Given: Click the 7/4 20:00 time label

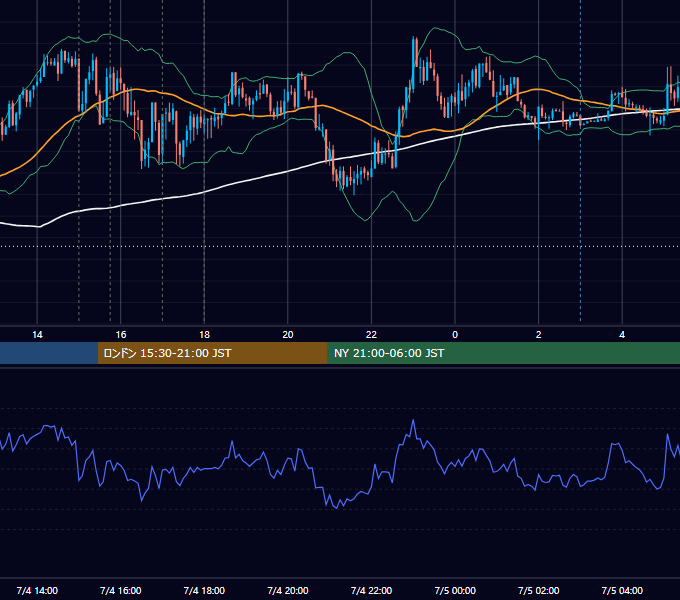Looking at the screenshot, I should [x=288, y=590].
